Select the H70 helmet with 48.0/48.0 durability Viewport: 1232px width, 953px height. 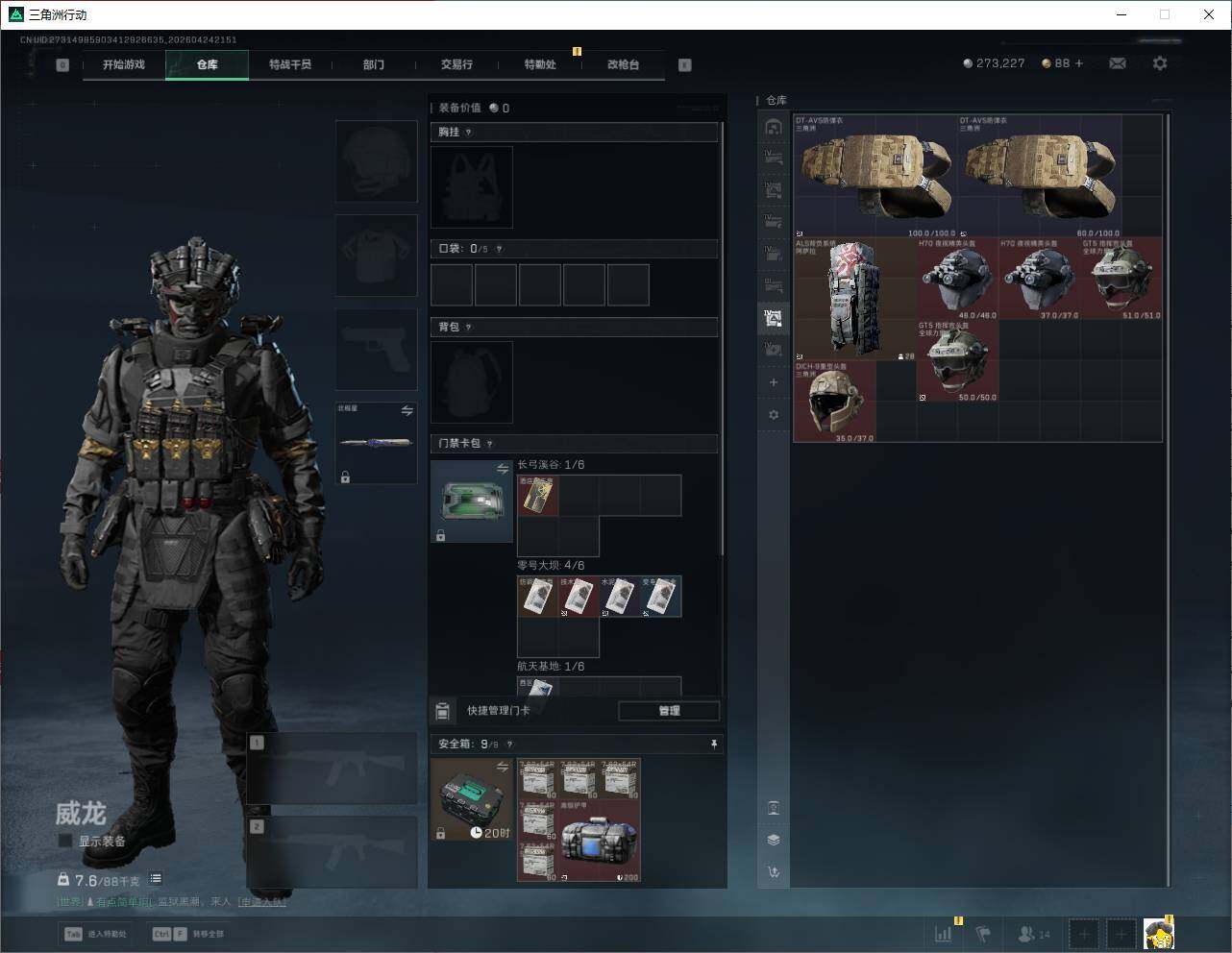957,279
